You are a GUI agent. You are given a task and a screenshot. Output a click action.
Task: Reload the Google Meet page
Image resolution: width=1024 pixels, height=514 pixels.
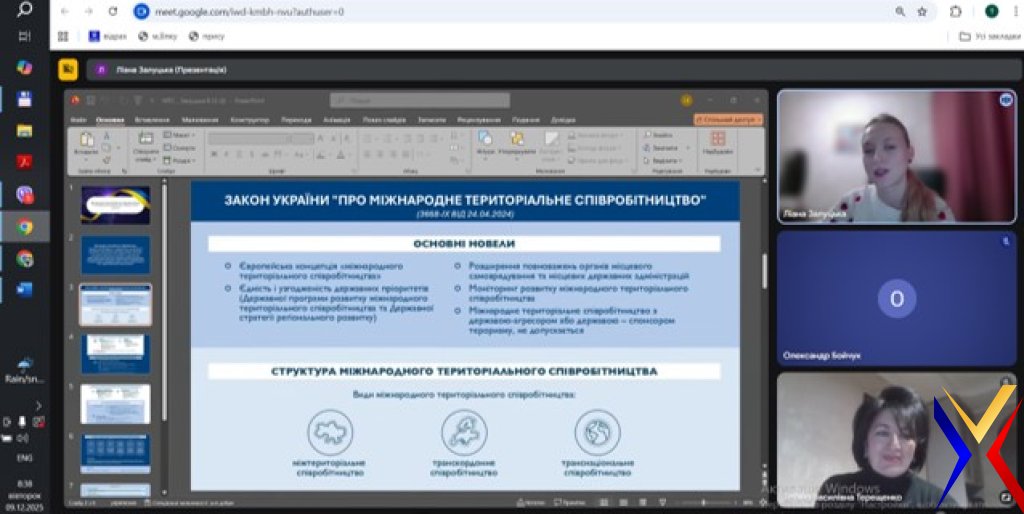tap(112, 11)
